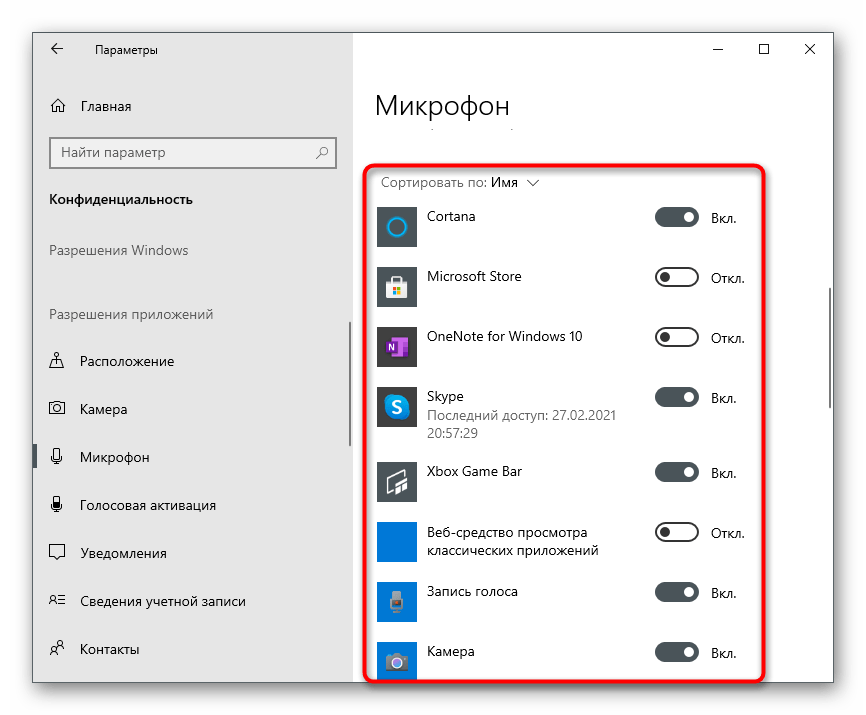Open Уведомления privacy section
Image resolution: width=866 pixels, height=715 pixels.
tap(123, 553)
